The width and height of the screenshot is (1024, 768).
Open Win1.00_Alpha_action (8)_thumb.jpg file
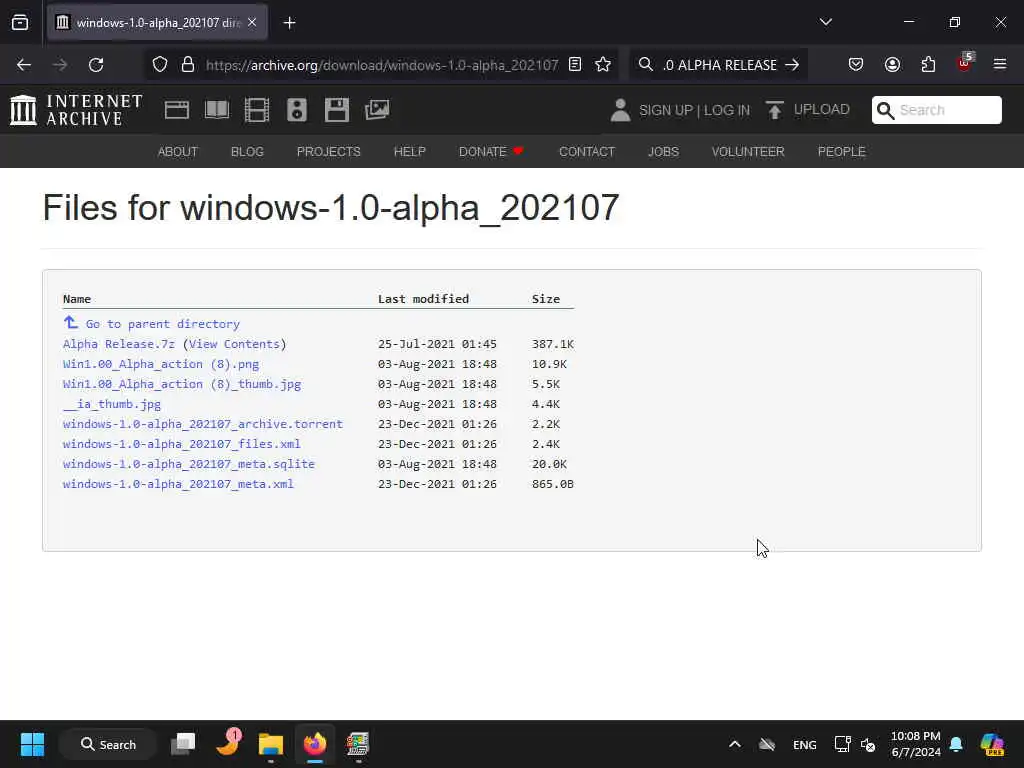click(182, 384)
